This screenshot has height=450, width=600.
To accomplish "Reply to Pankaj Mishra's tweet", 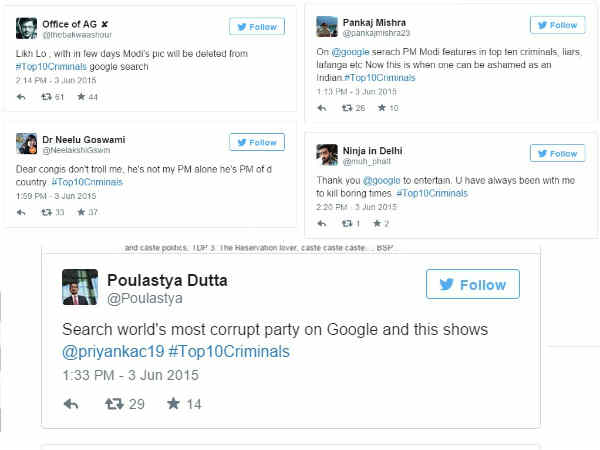I will coord(322,107).
